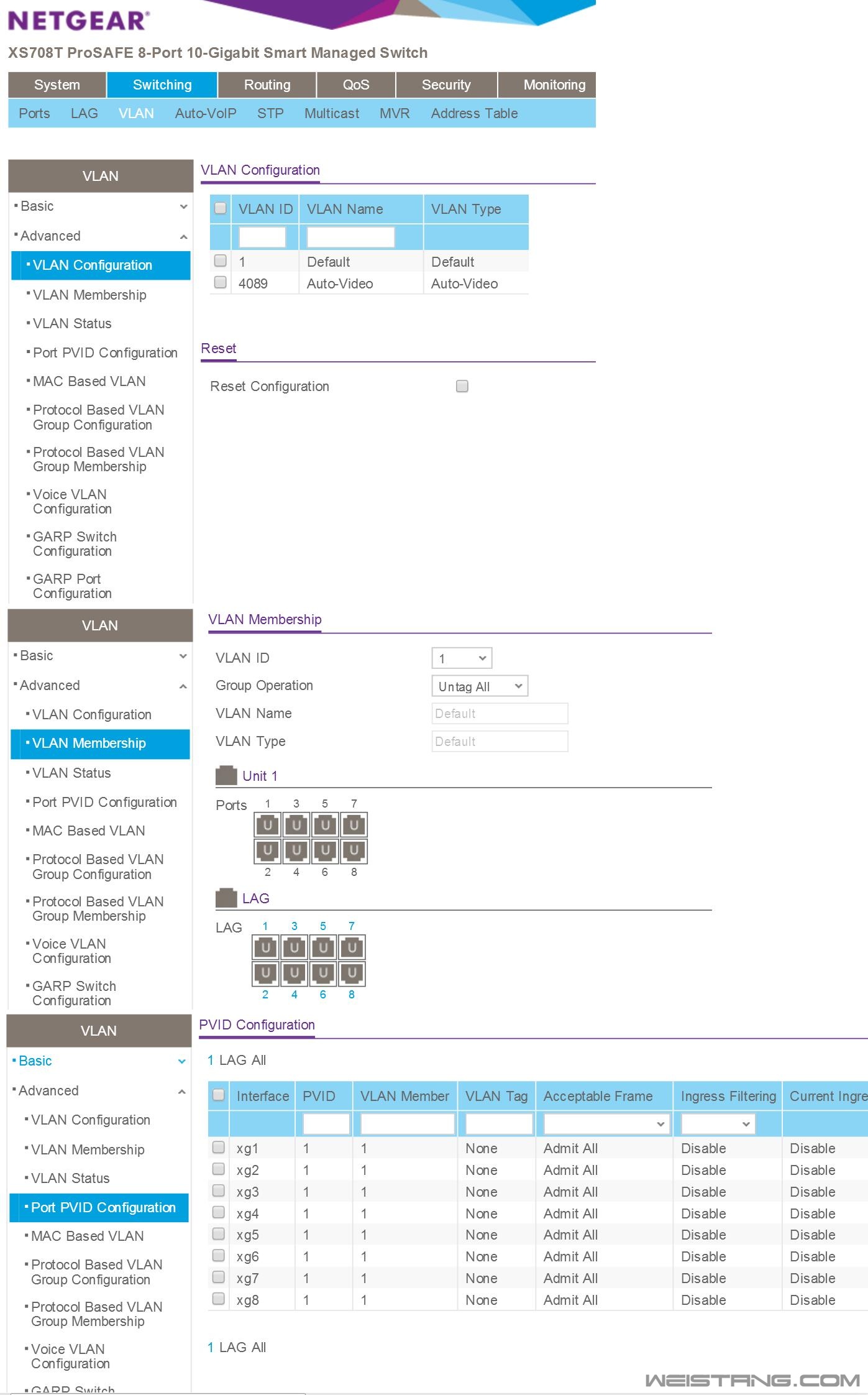This screenshot has height=1395, width=868.
Task: Check the xg8 interface row
Action: pyautogui.click(x=219, y=1299)
